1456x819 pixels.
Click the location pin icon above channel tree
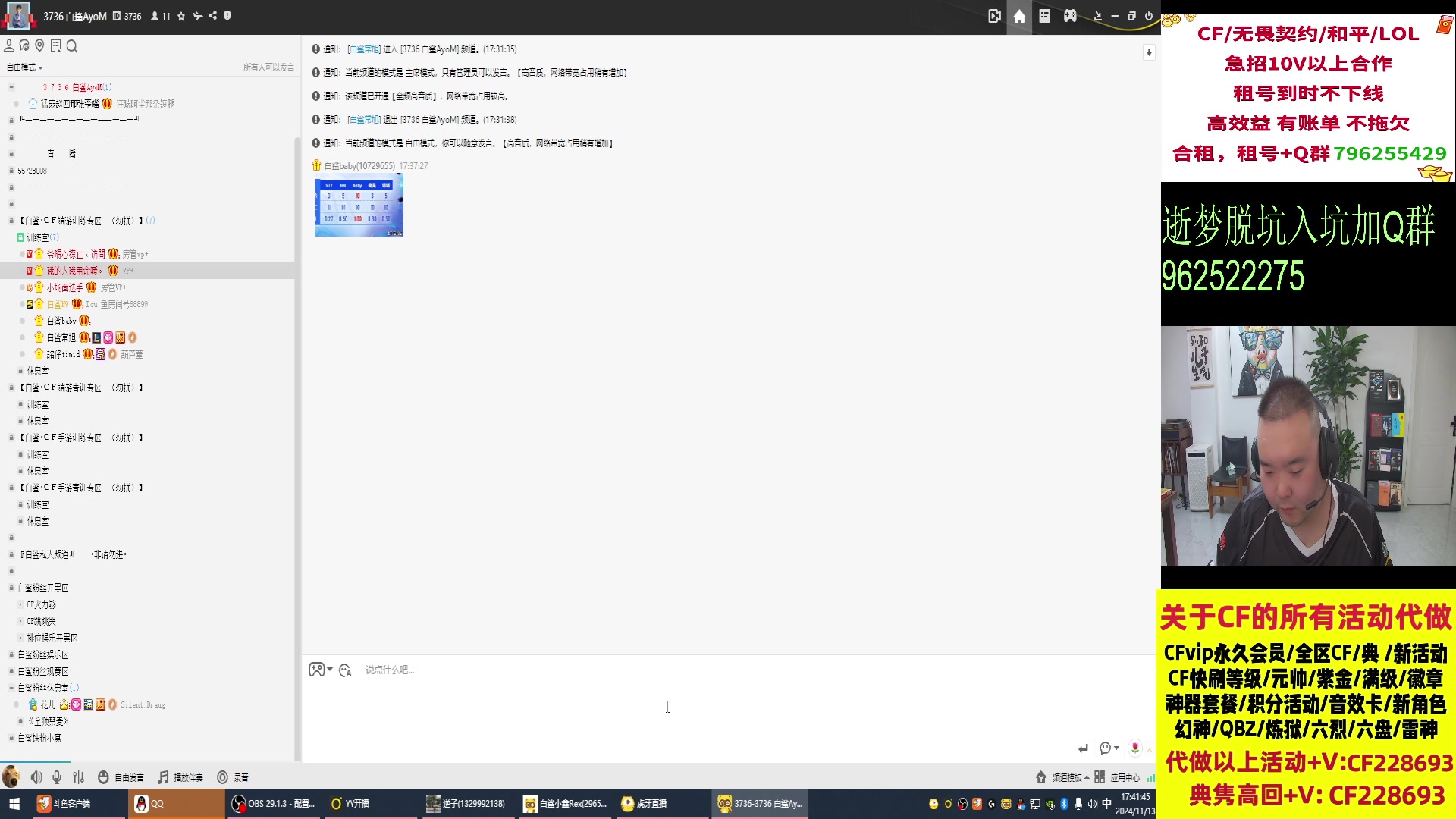click(39, 46)
